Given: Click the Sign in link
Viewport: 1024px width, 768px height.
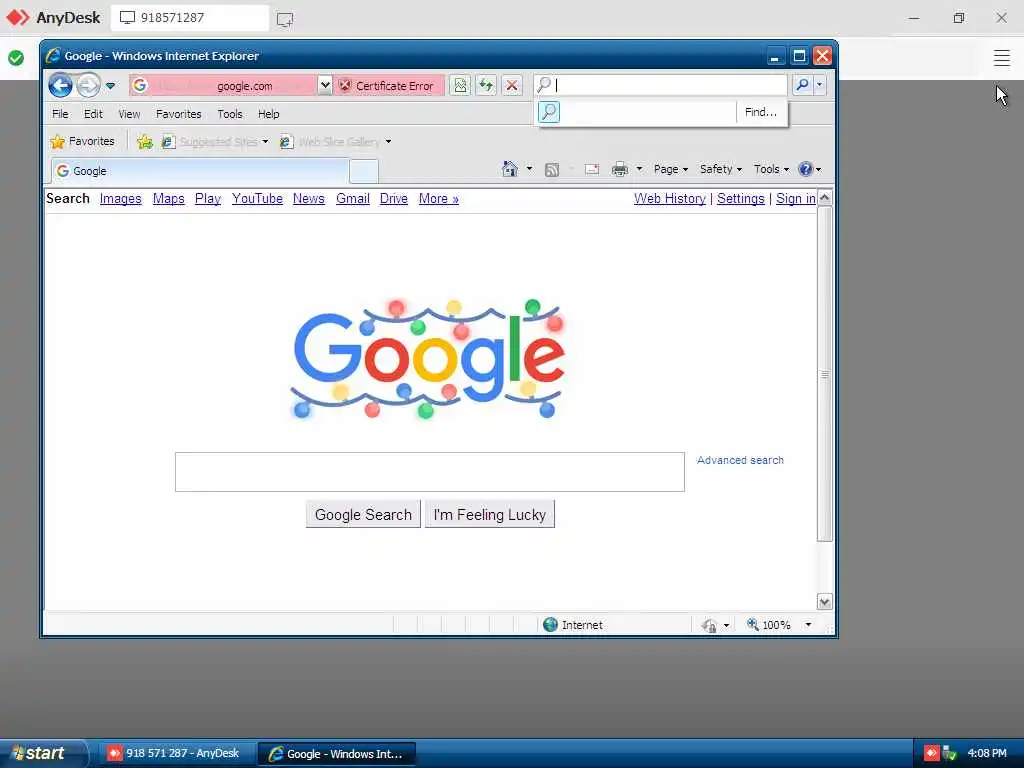Looking at the screenshot, I should (x=795, y=199).
